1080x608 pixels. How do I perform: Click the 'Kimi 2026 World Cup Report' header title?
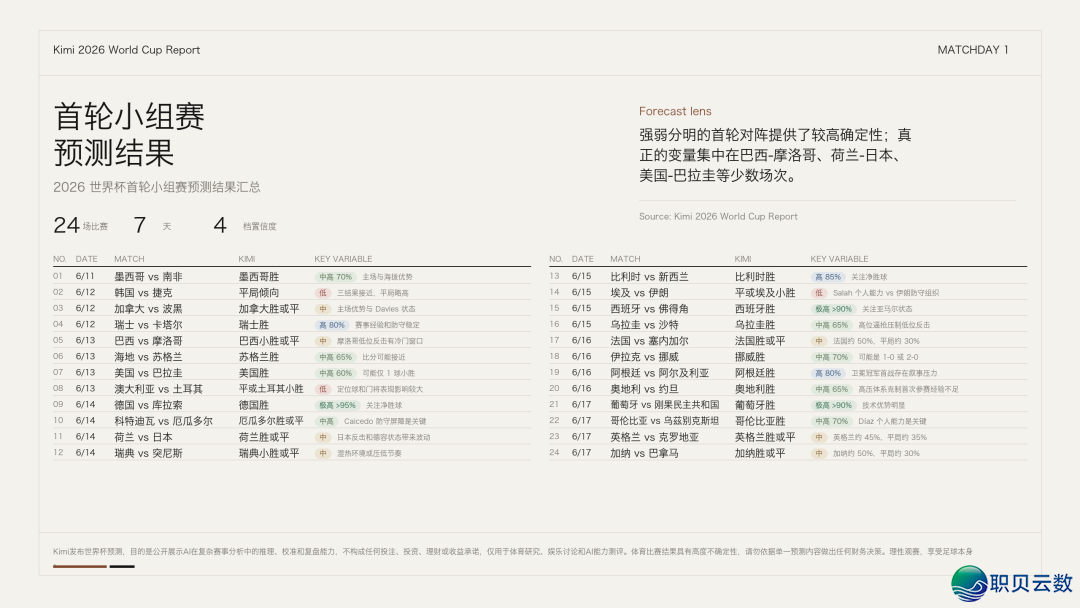pyautogui.click(x=126, y=50)
